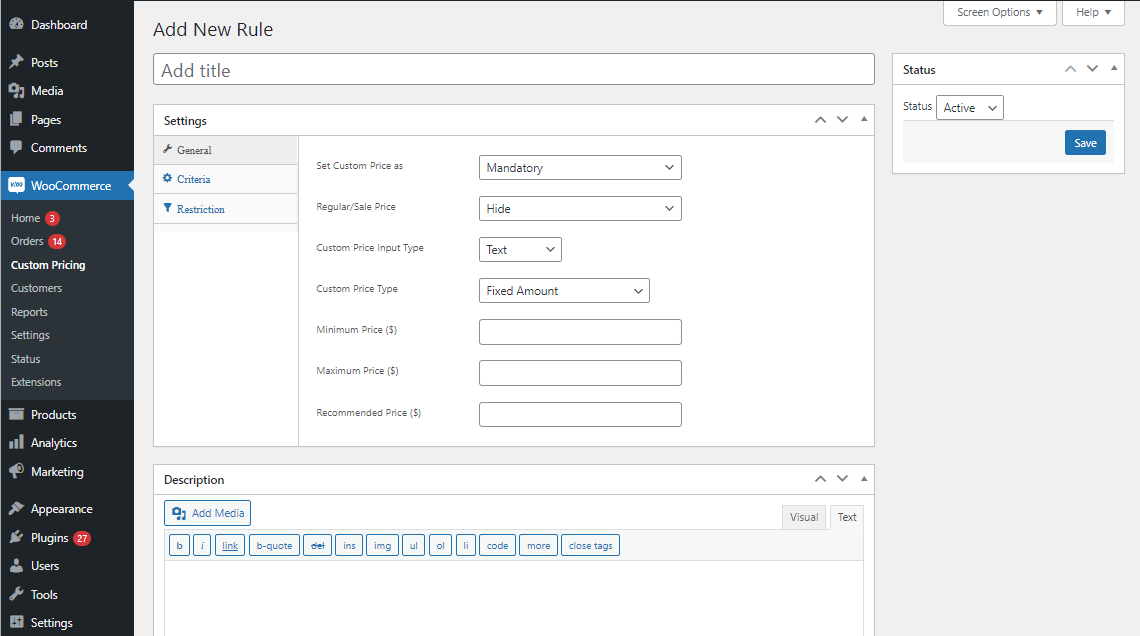Open Custom Pricing submenu item
1140x636 pixels.
tap(48, 265)
